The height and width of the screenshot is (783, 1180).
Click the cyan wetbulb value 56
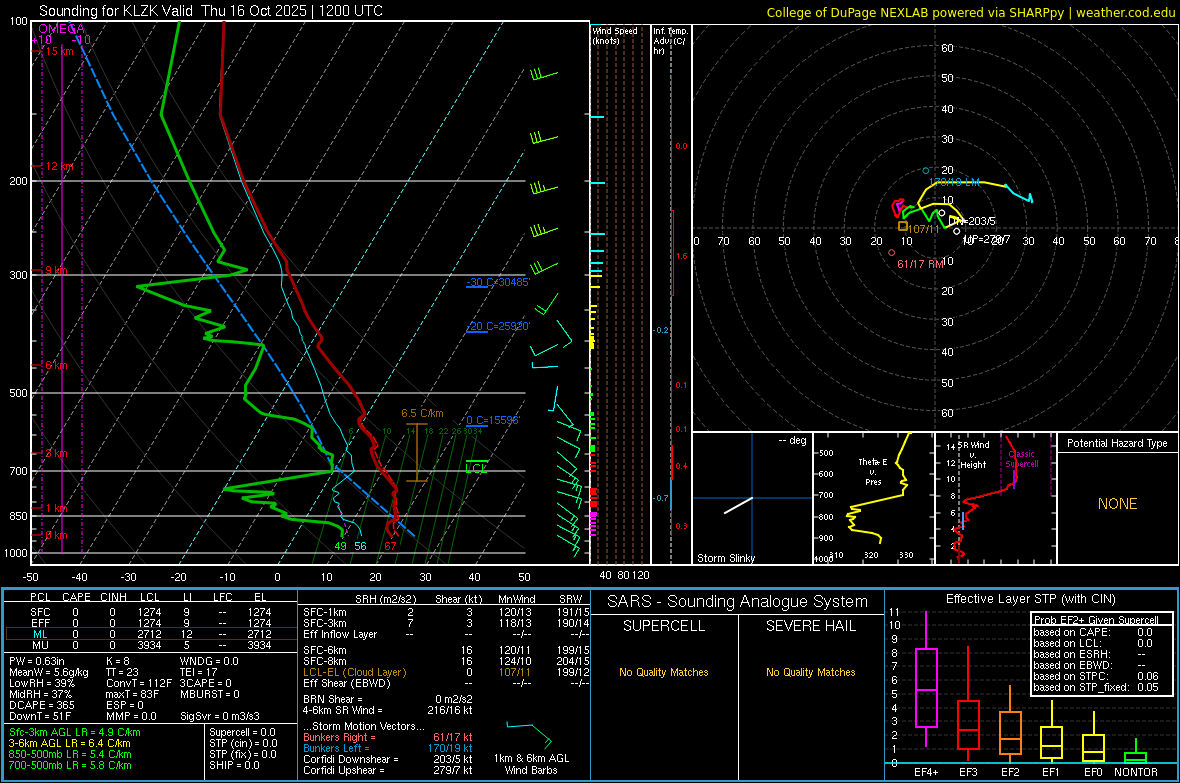360,546
